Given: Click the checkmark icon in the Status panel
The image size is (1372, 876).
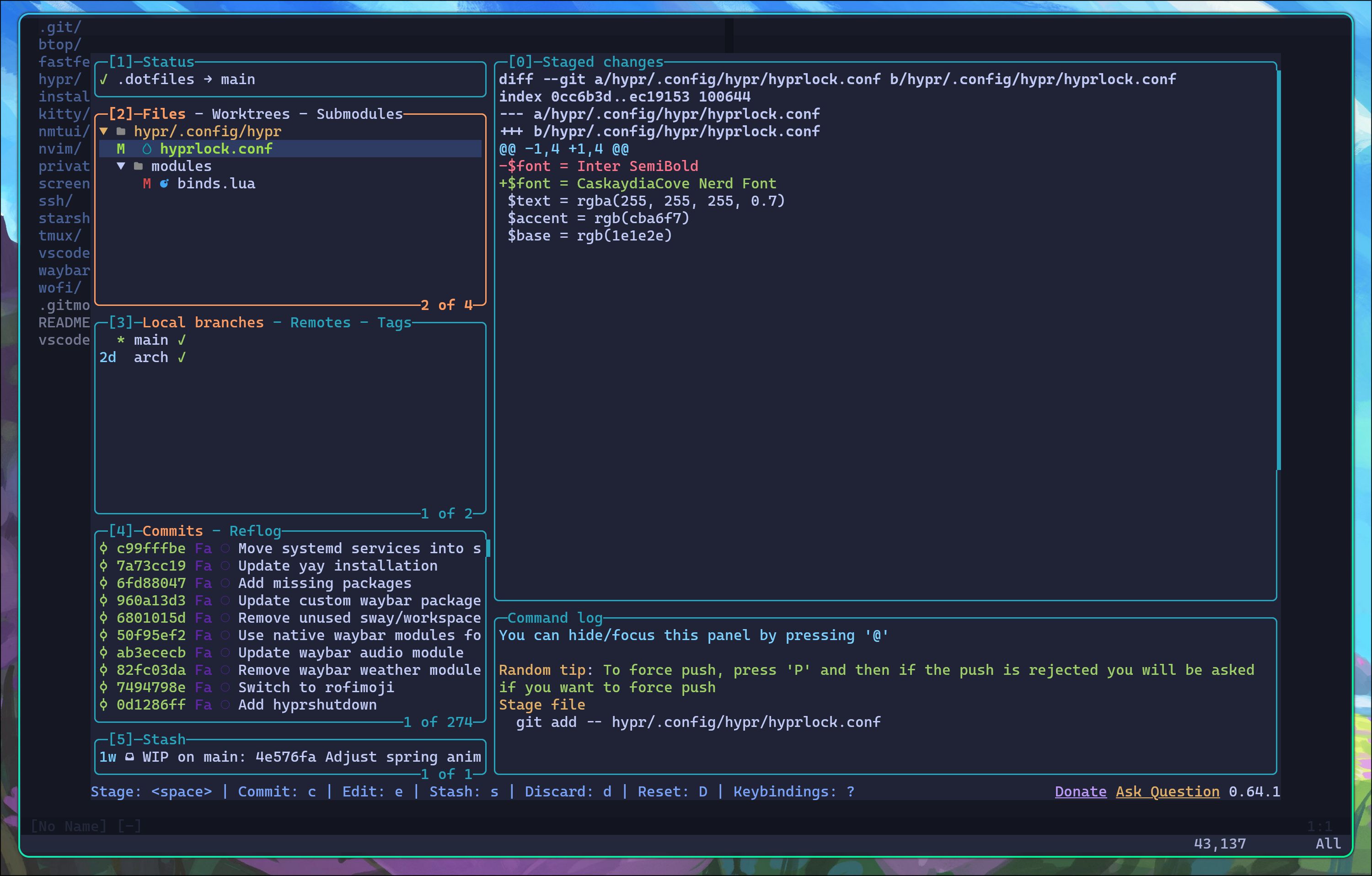Looking at the screenshot, I should coord(104,80).
